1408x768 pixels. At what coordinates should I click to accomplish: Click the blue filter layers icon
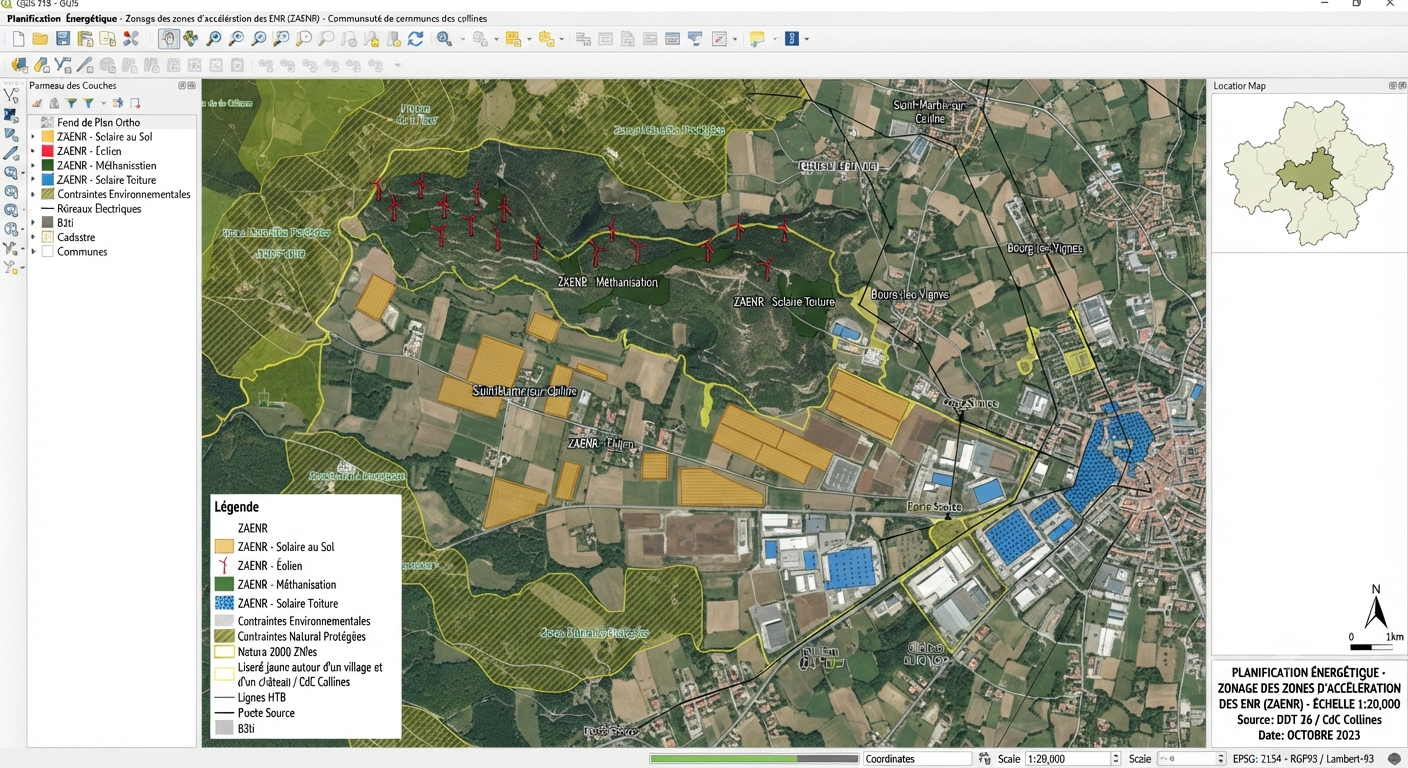(x=88, y=103)
